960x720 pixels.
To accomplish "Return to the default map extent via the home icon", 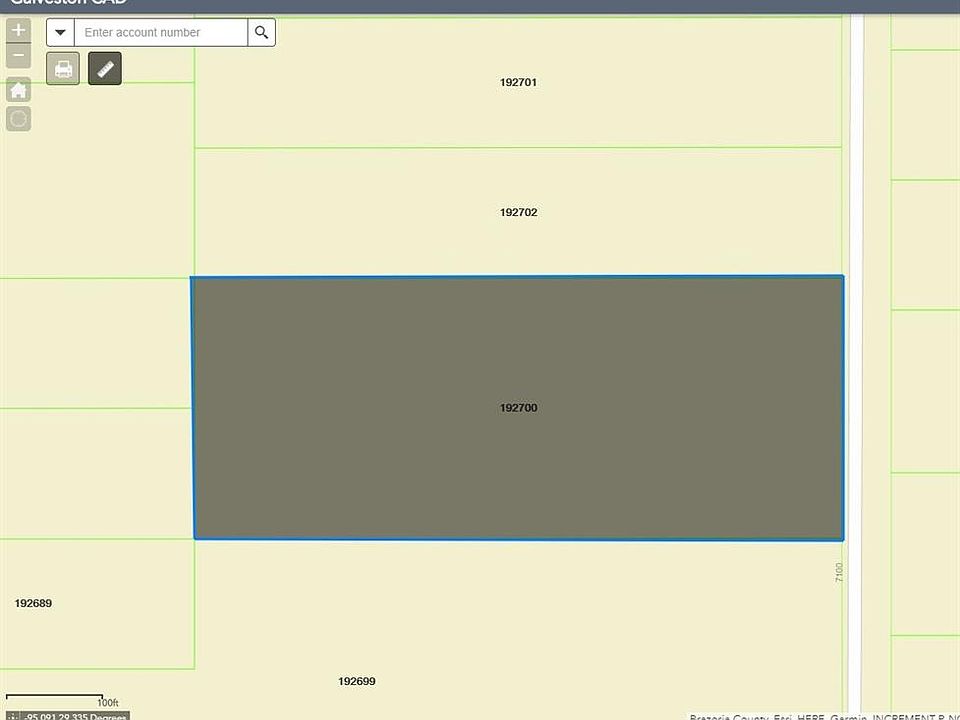I will click(x=18, y=90).
